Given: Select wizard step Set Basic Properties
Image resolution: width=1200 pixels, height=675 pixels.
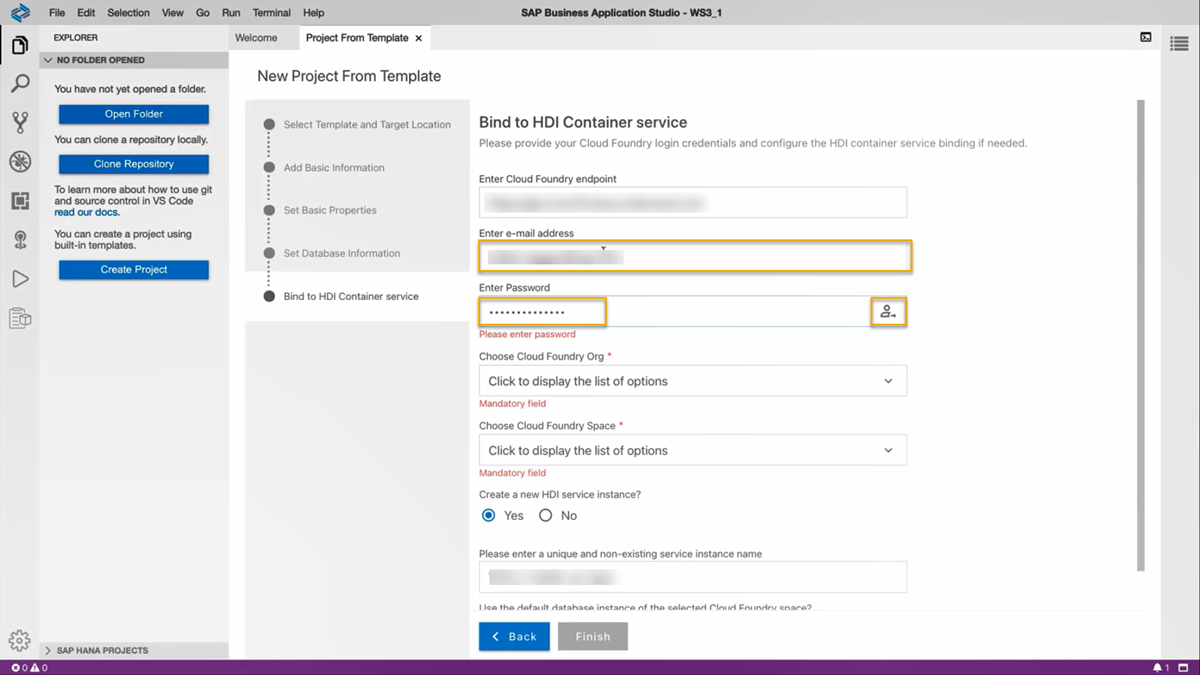Looking at the screenshot, I should (x=330, y=211).
